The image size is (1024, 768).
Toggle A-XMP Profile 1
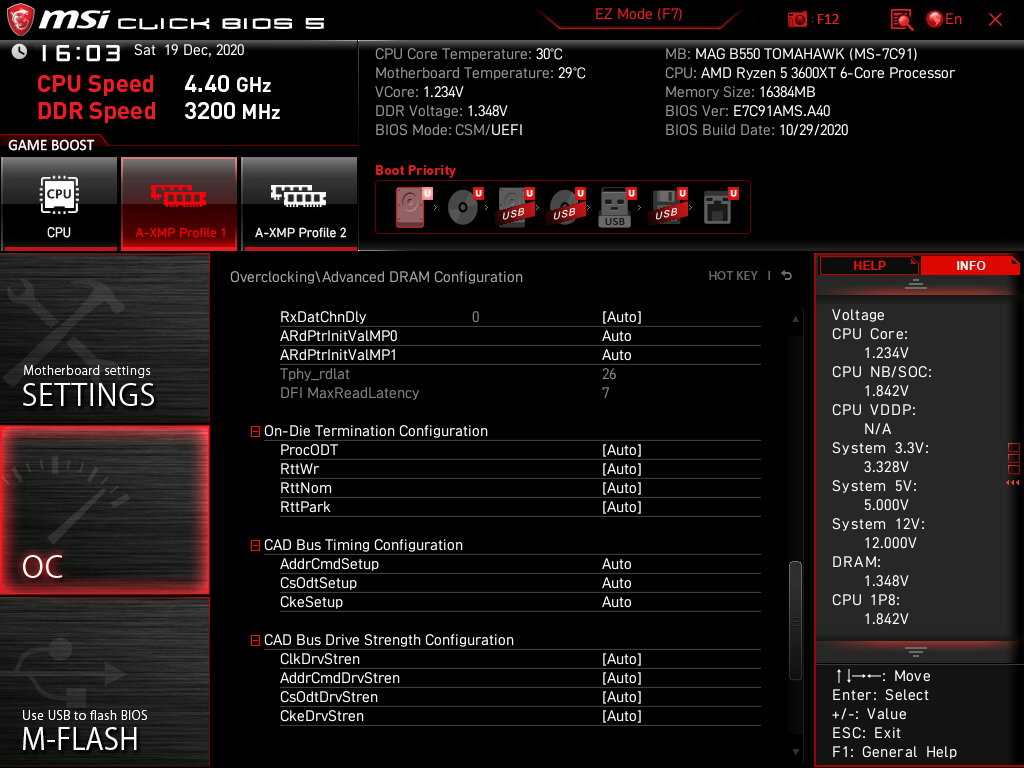click(x=179, y=203)
